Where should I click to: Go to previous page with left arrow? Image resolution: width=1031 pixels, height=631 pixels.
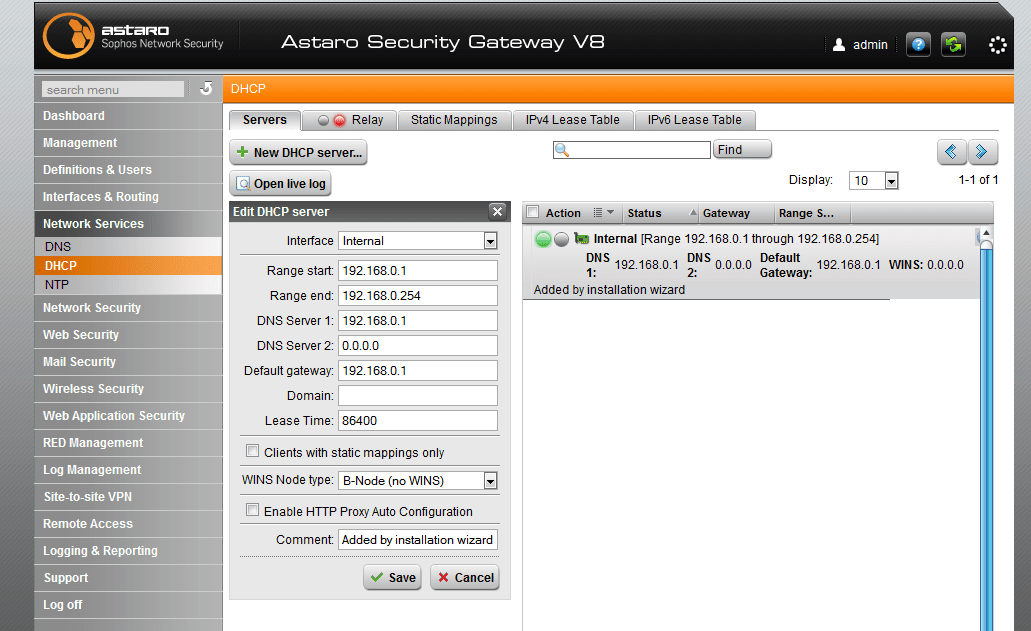(951, 152)
